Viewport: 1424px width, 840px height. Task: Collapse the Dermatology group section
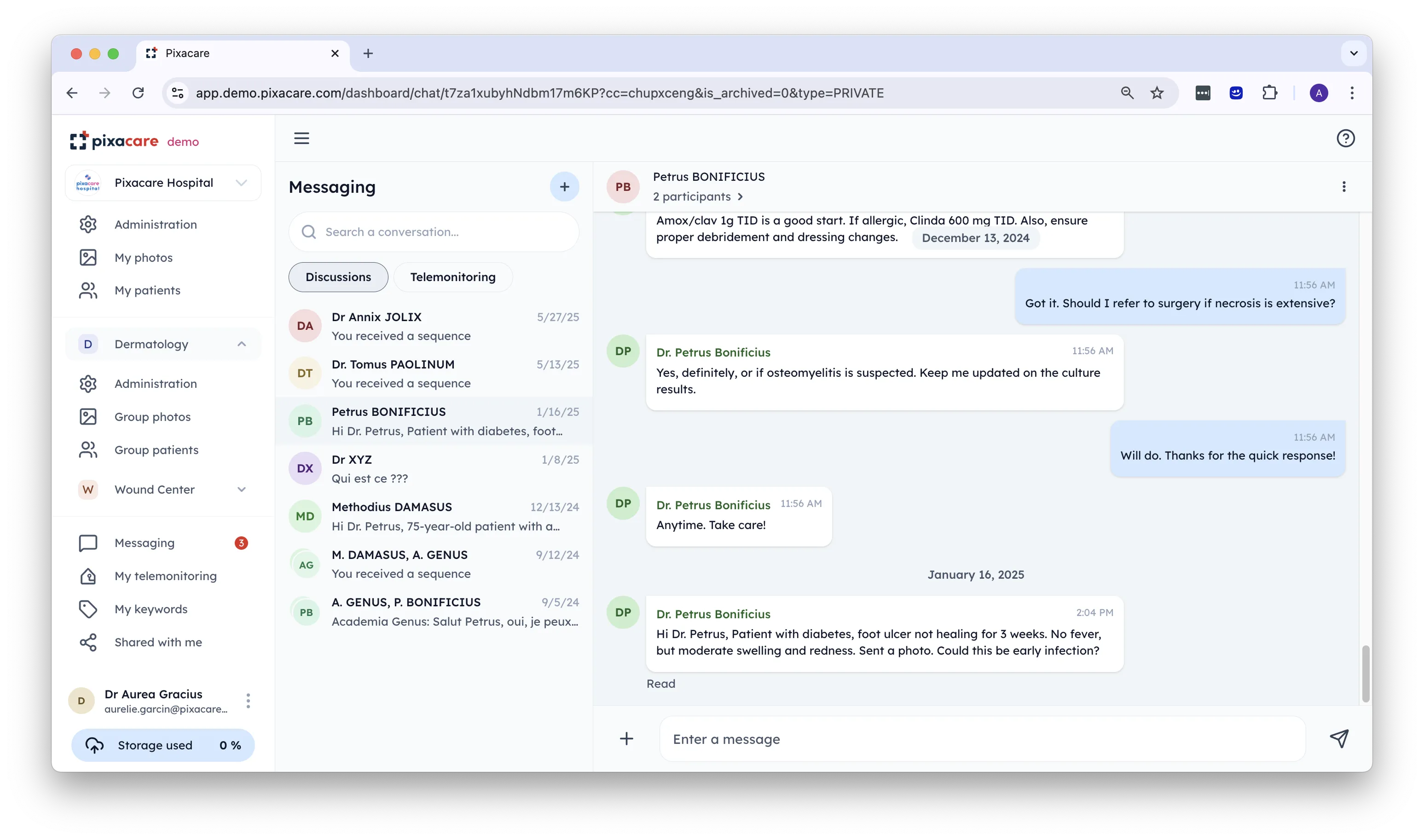[242, 344]
